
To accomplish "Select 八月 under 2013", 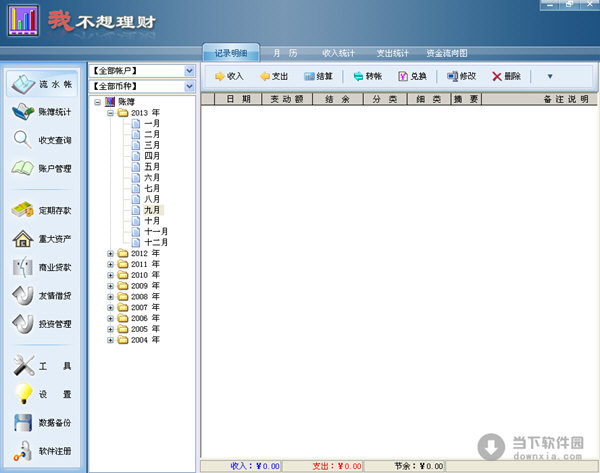I will coord(152,199).
